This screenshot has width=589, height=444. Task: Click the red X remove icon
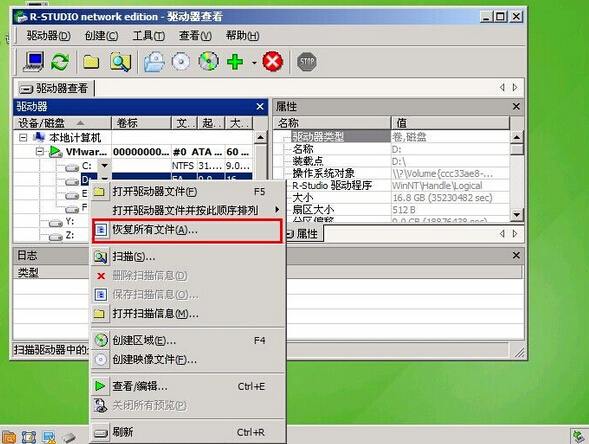point(273,62)
